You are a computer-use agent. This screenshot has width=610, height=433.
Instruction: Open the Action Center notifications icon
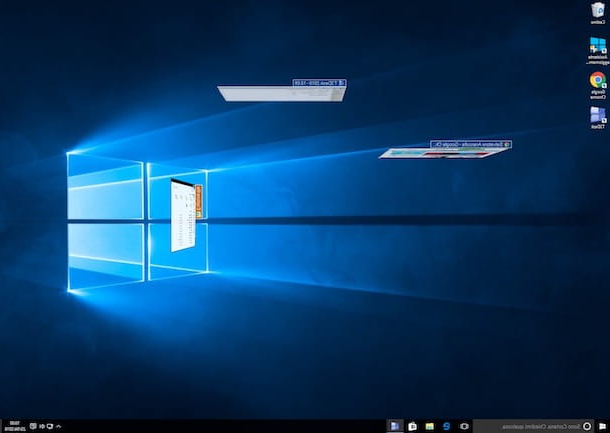tap(33, 426)
